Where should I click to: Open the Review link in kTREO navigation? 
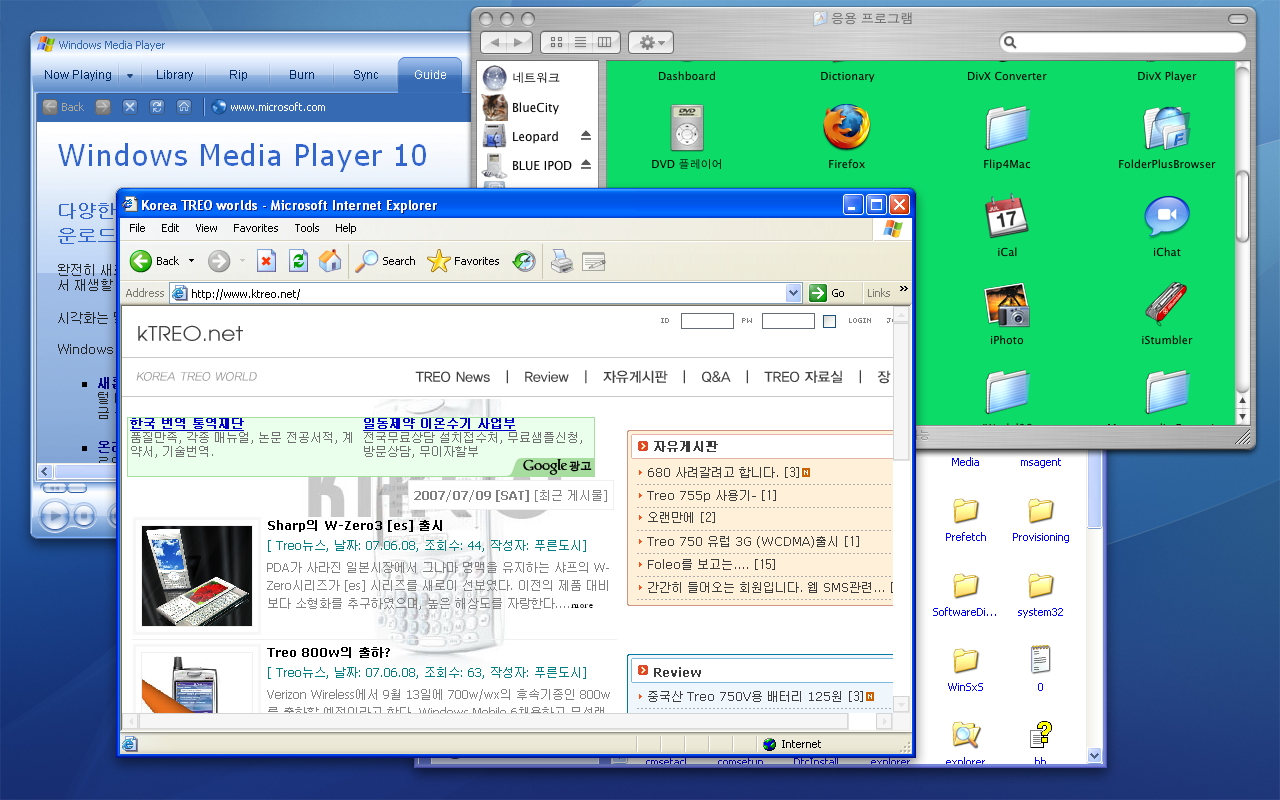[x=546, y=377]
